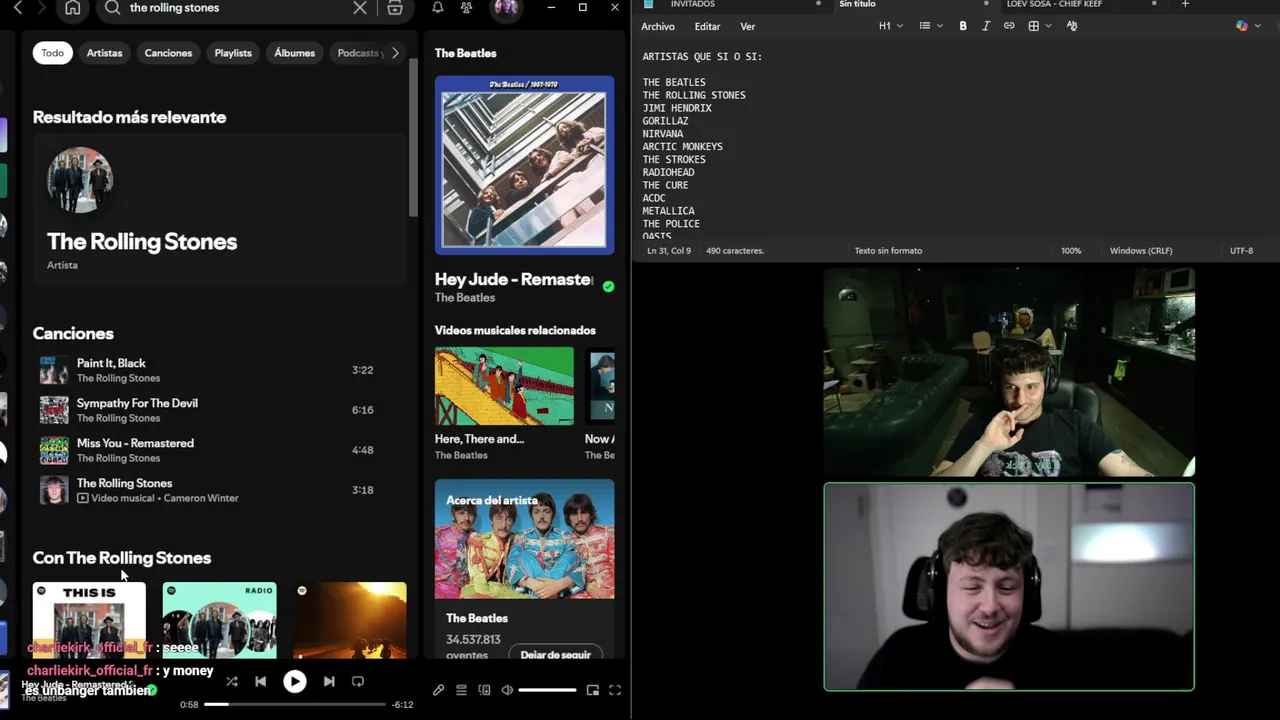The width and height of the screenshot is (1280, 720).
Task: Go to Spotify Home
Action: [x=73, y=8]
